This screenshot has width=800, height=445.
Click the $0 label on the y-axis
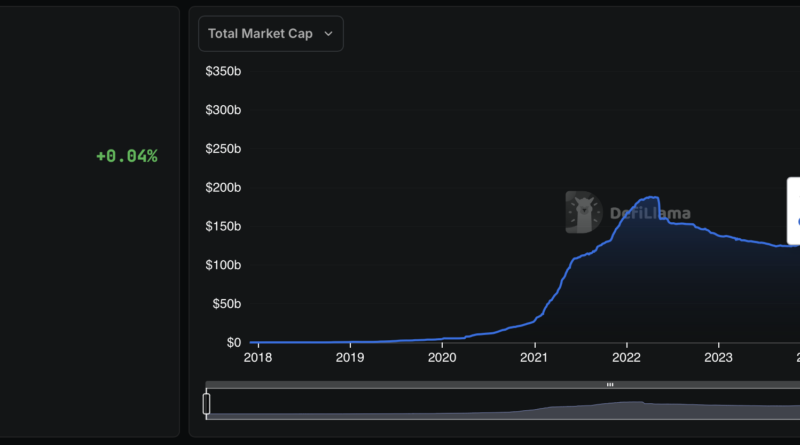[230, 342]
